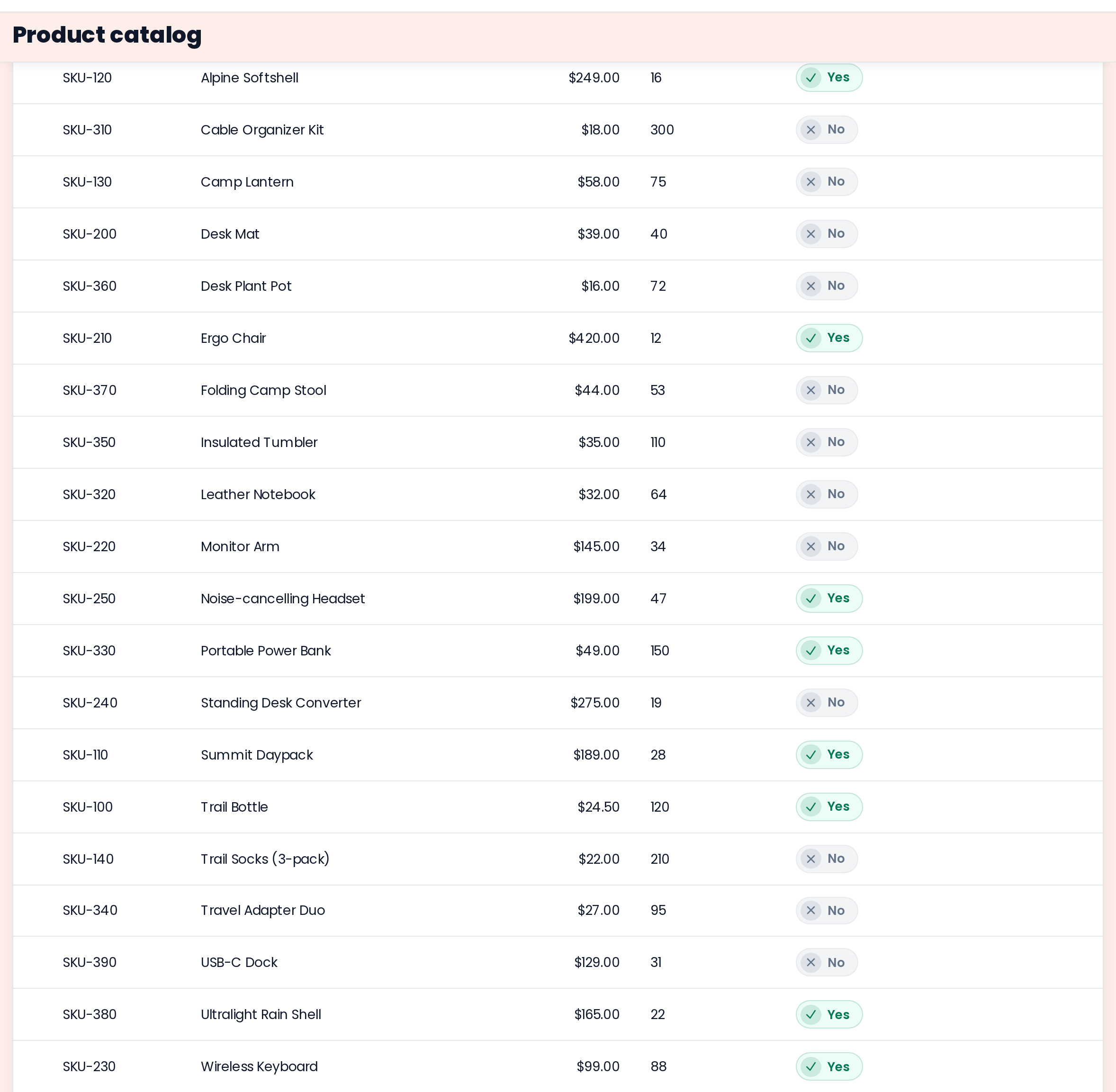
Task: Click the Product catalog heading
Action: pyautogui.click(x=108, y=35)
